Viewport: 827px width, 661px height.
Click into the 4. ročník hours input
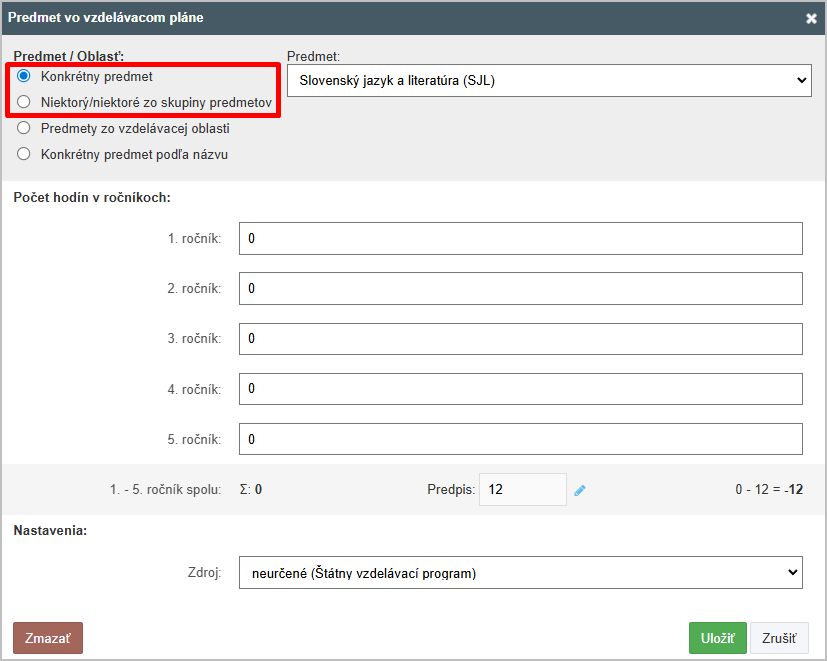(x=521, y=389)
